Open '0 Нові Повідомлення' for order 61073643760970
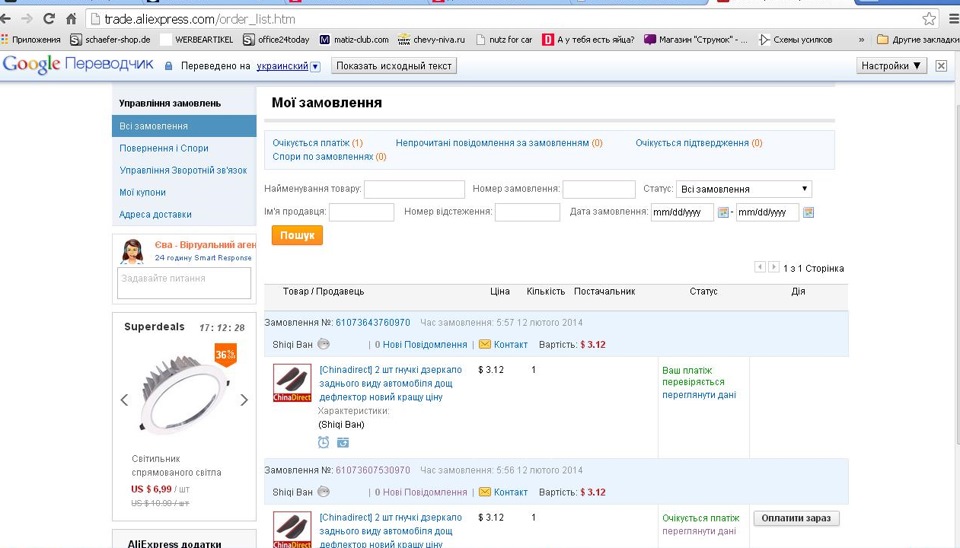Screen dimensions: 960x548 421,345
